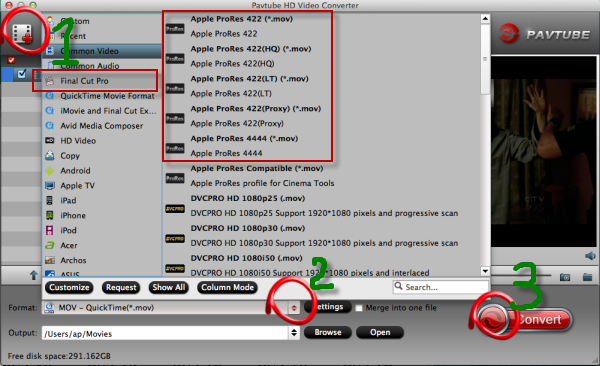Image resolution: width=600 pixels, height=366 pixels.
Task: Click the Open output folder button
Action: pos(380,332)
